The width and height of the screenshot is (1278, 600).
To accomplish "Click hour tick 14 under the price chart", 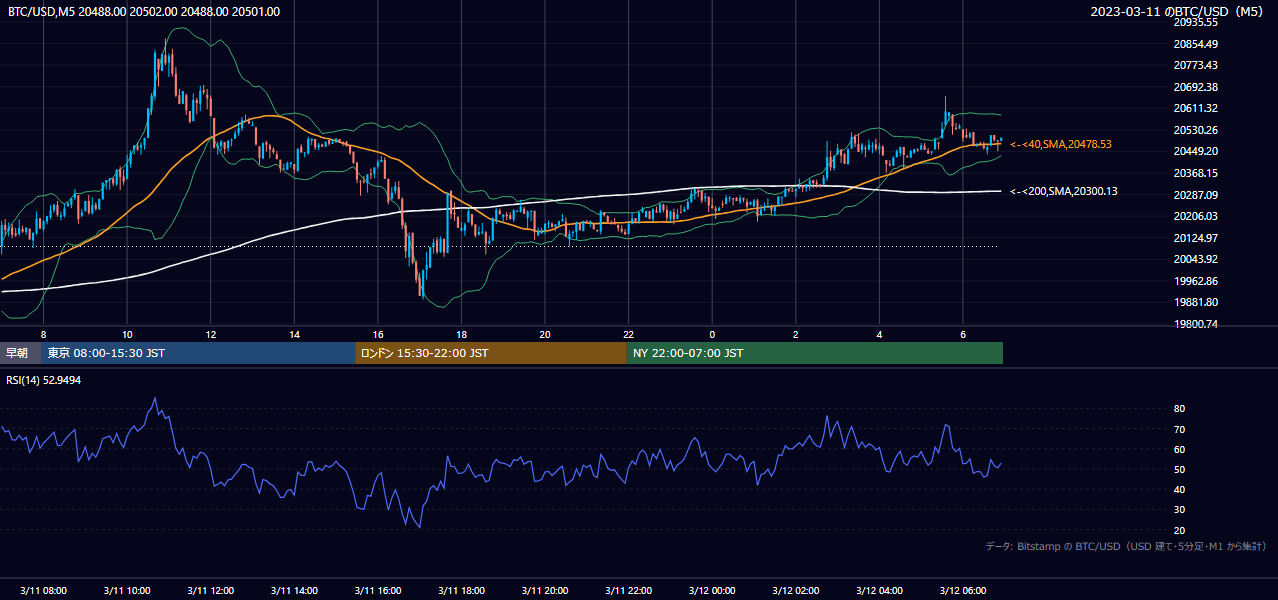I will [x=294, y=334].
